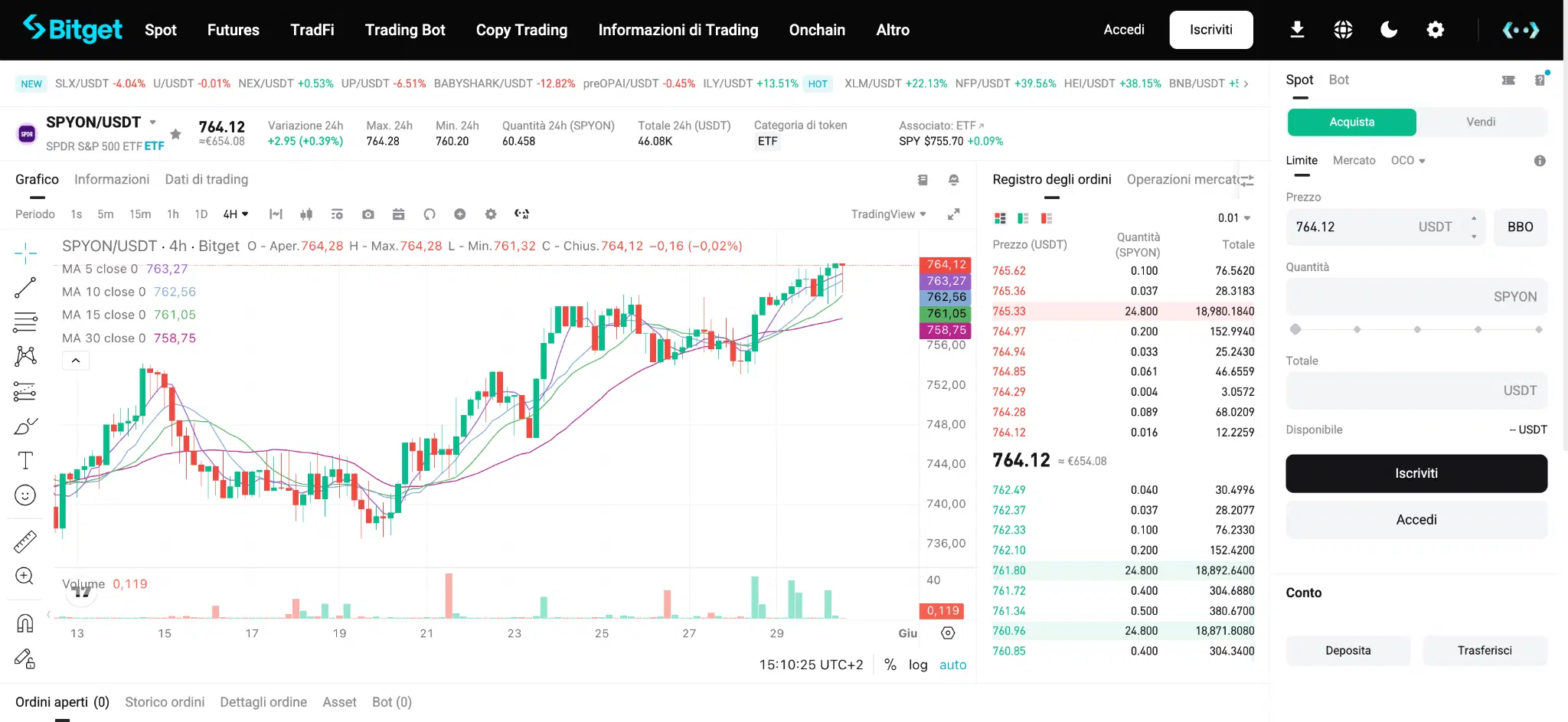1568x722 pixels.
Task: Click the Trasferisci button
Action: [x=1485, y=651]
